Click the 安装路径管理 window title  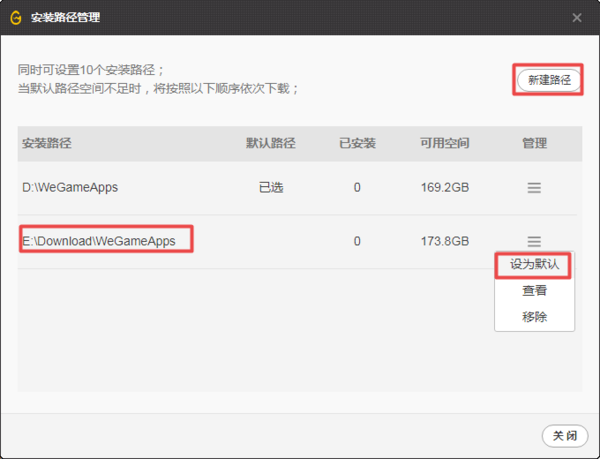pyautogui.click(x=65, y=18)
